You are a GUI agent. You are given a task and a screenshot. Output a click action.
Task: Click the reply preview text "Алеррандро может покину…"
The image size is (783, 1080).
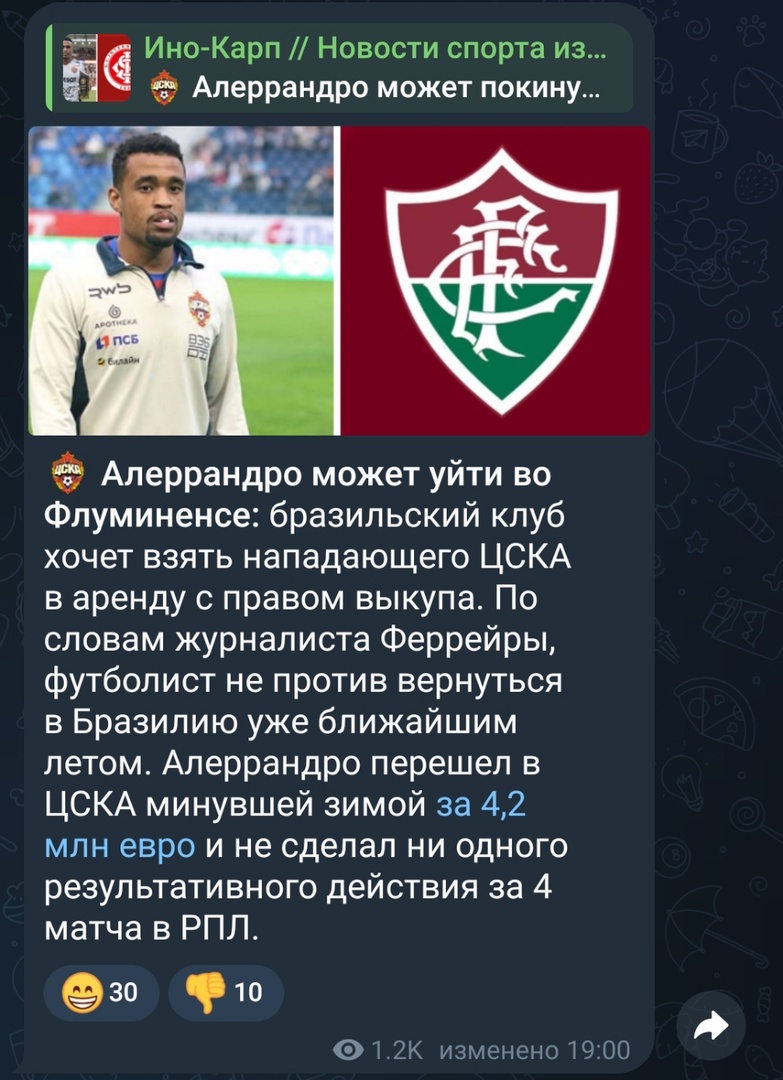(x=396, y=88)
